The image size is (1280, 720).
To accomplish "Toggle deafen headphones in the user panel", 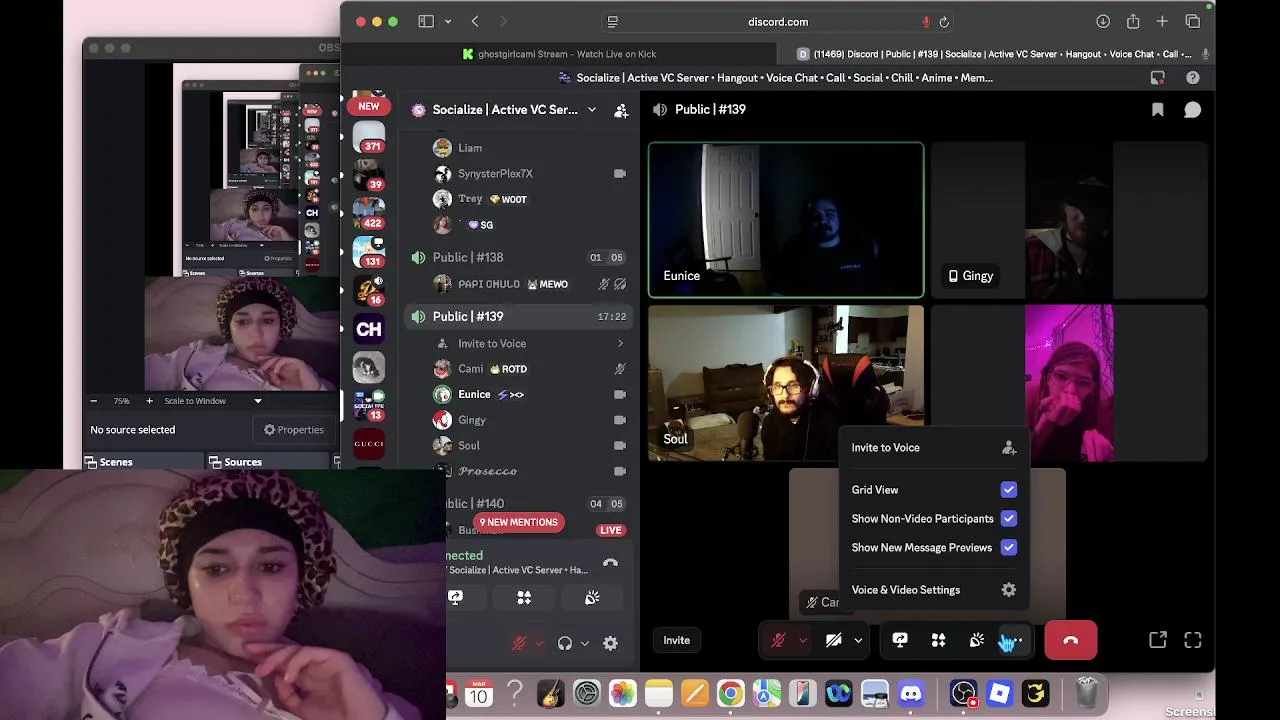I will pos(565,644).
